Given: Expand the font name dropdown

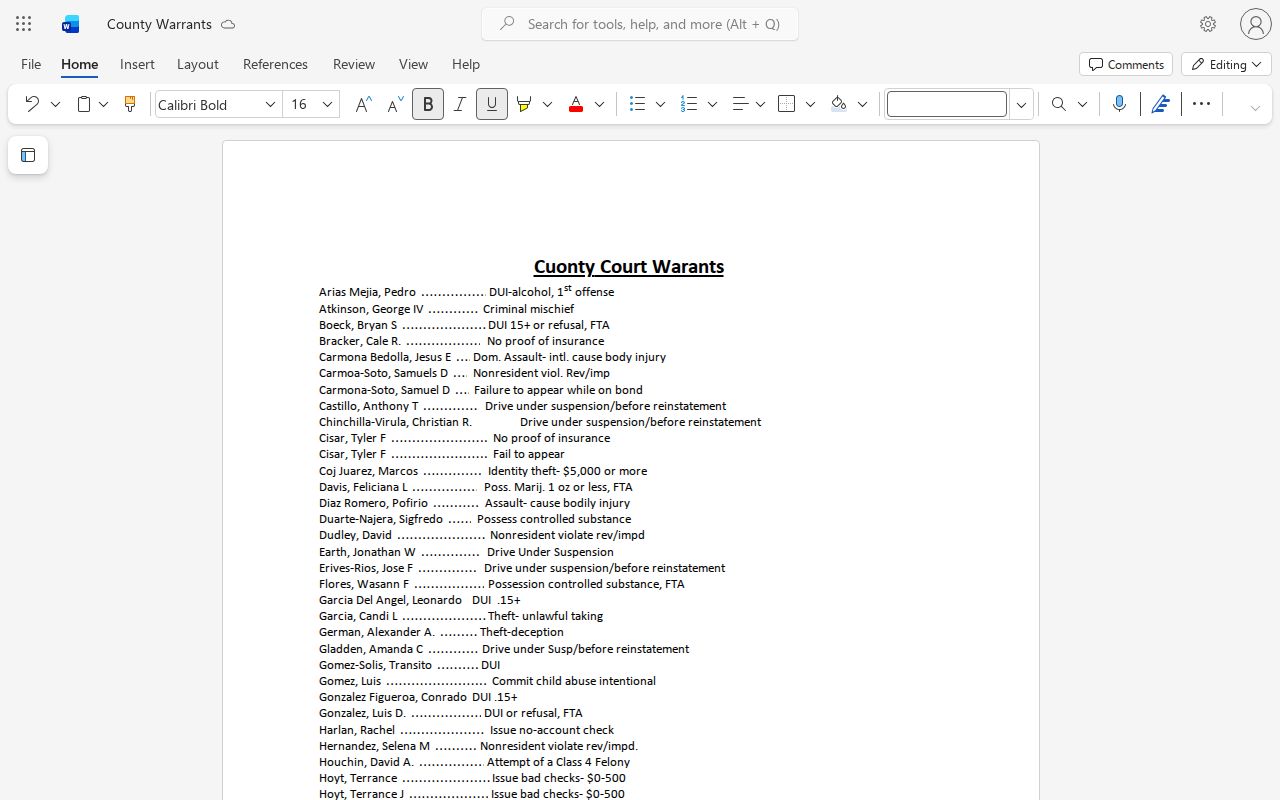Looking at the screenshot, I should click(x=269, y=104).
